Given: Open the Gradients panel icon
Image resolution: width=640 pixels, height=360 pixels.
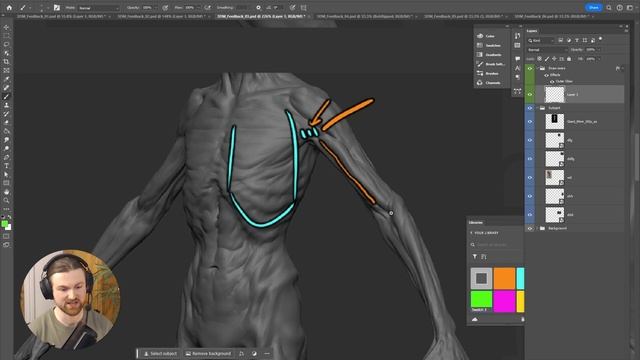Looking at the screenshot, I should (480, 55).
